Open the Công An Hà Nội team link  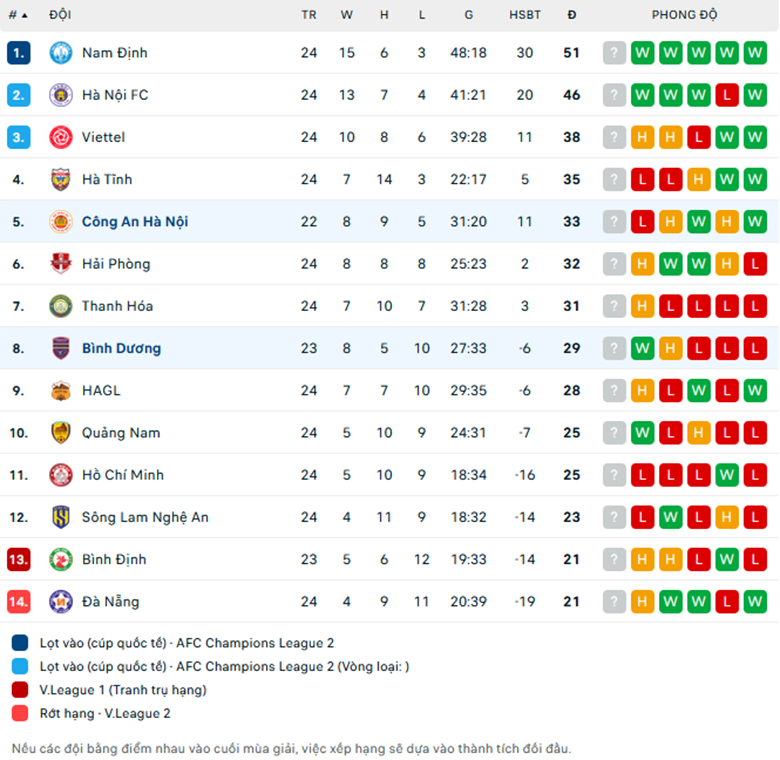pyautogui.click(x=135, y=222)
